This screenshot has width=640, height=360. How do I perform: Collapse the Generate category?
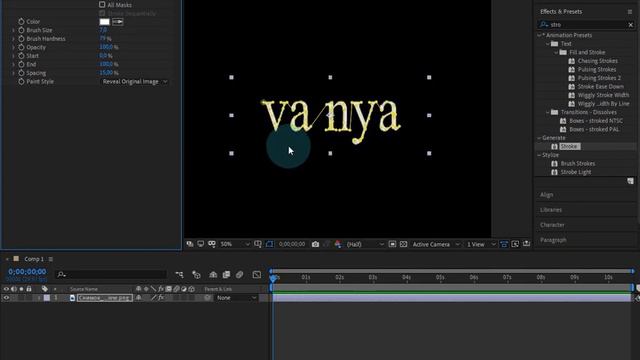pos(539,138)
